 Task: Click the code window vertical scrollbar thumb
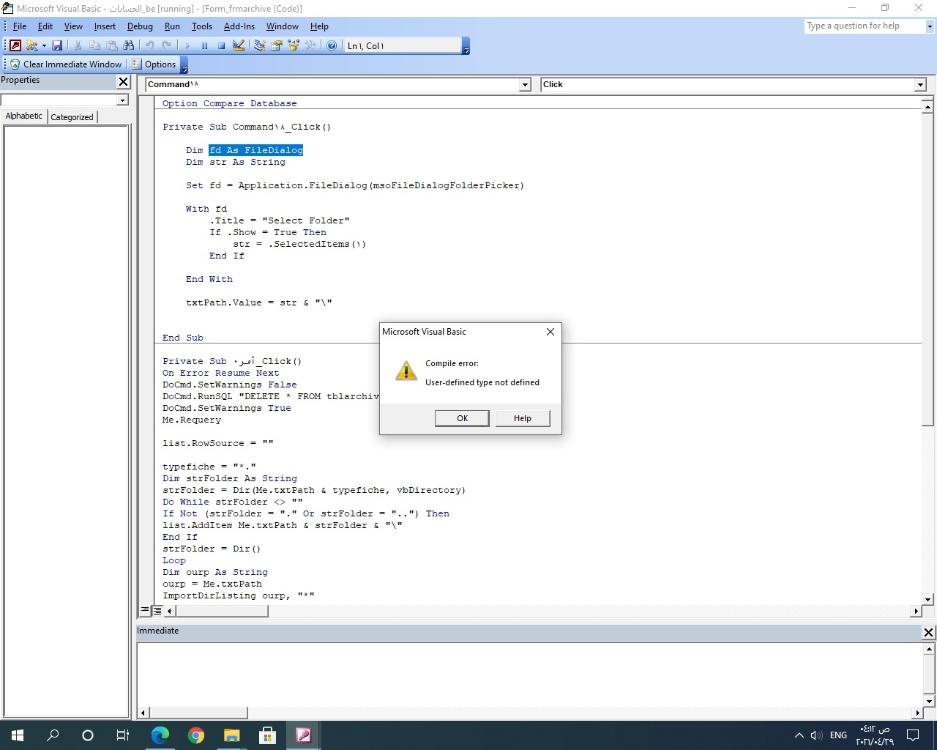point(927,270)
